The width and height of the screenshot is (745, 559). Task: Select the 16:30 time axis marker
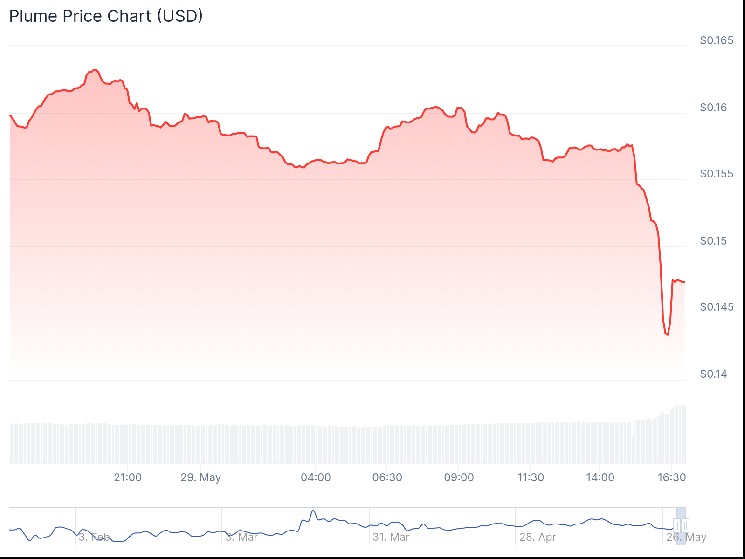click(x=671, y=477)
